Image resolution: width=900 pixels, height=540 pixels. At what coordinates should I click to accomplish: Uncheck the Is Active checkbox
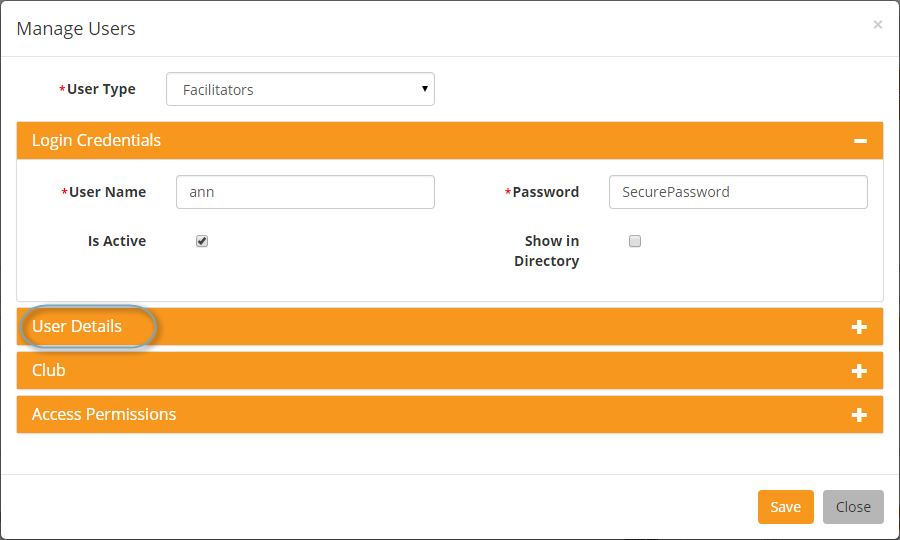202,241
